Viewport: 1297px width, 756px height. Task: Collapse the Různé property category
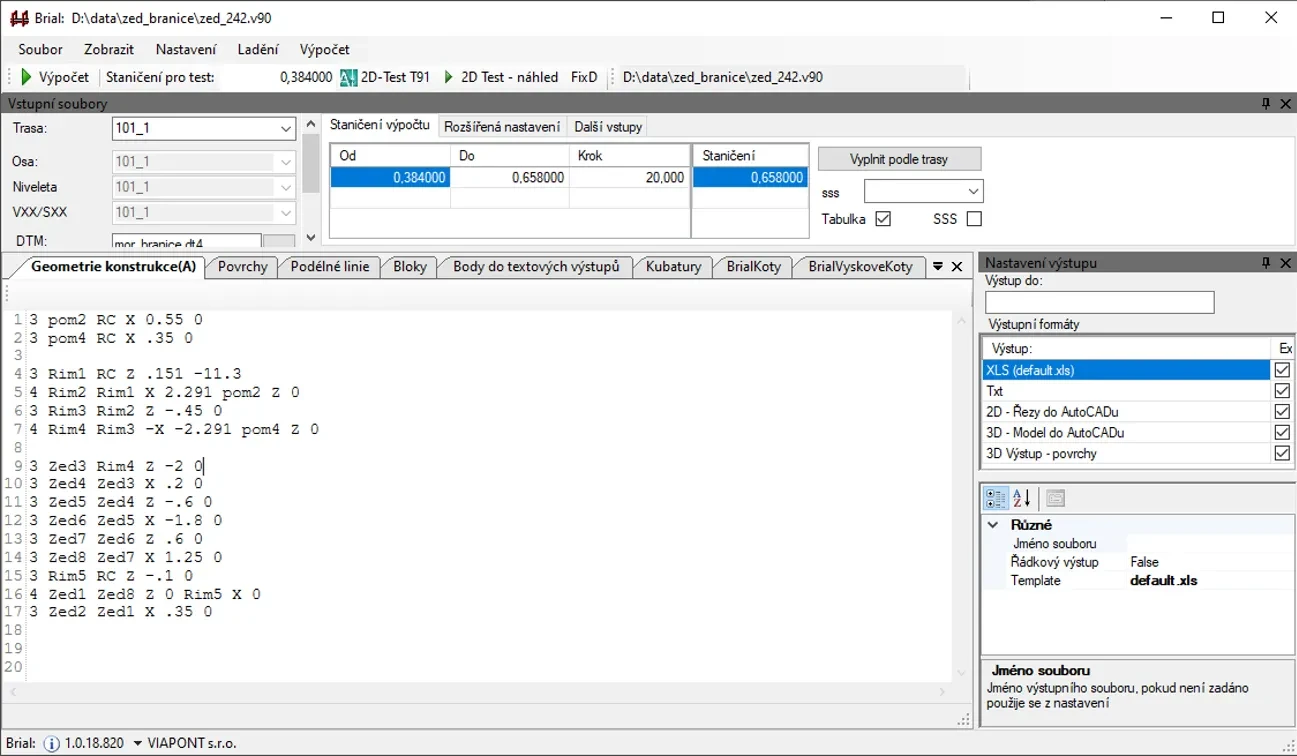tap(993, 525)
